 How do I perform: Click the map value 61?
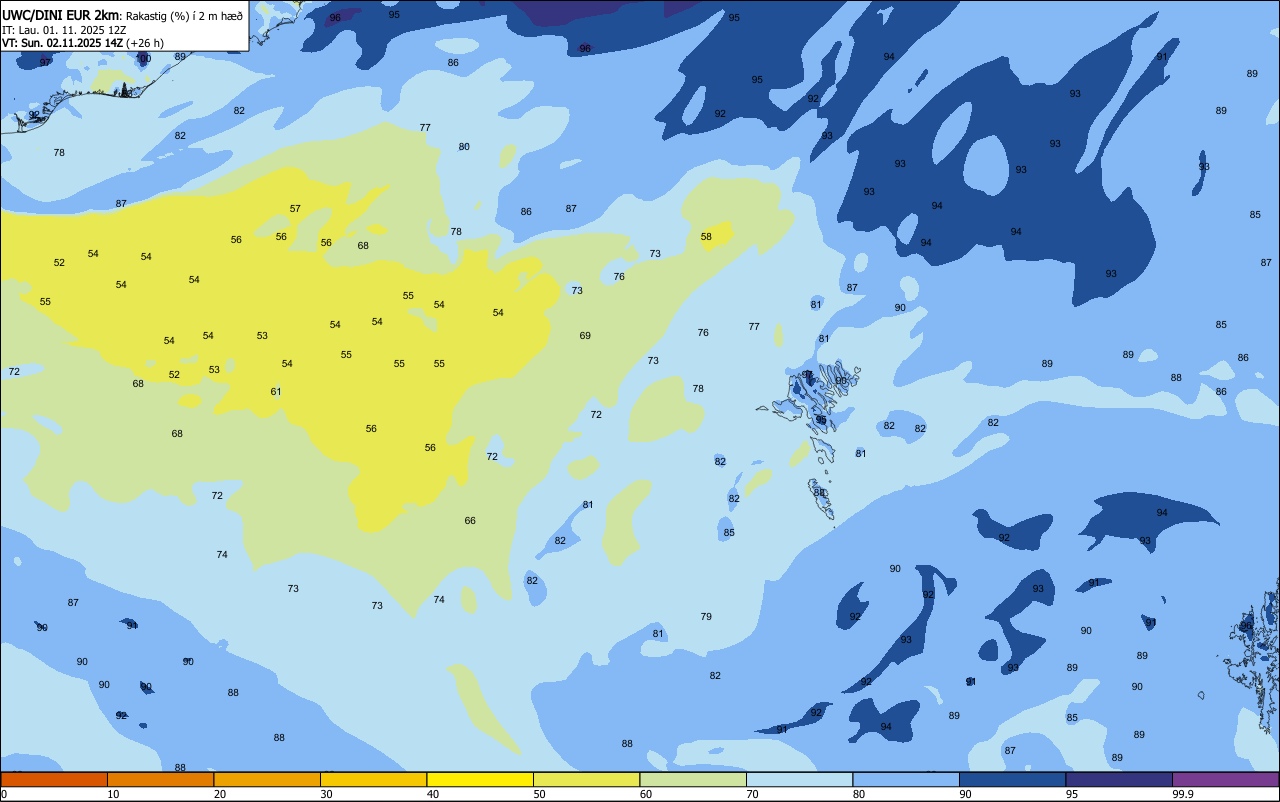[276, 392]
